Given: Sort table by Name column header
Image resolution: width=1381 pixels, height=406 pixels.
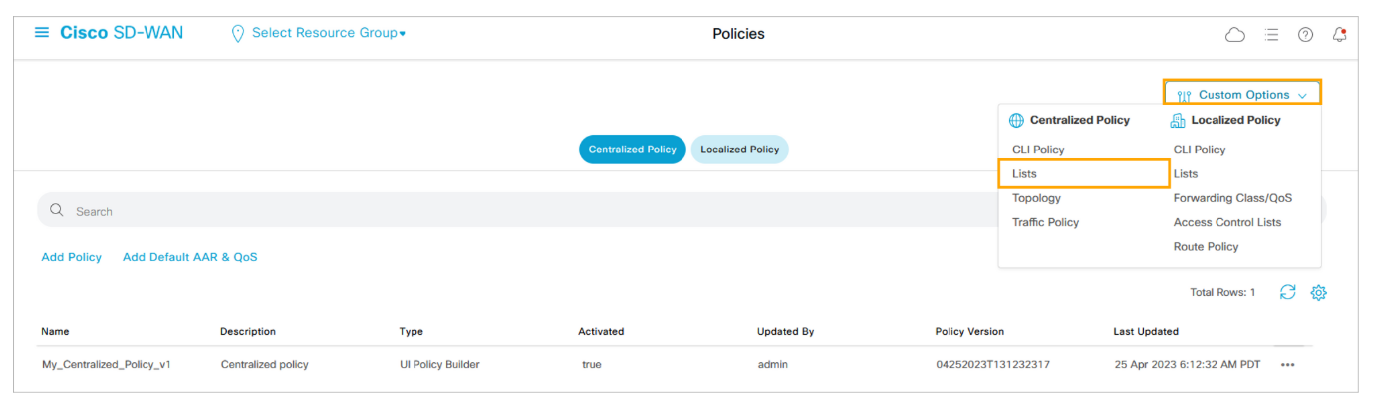Looking at the screenshot, I should pos(55,331).
